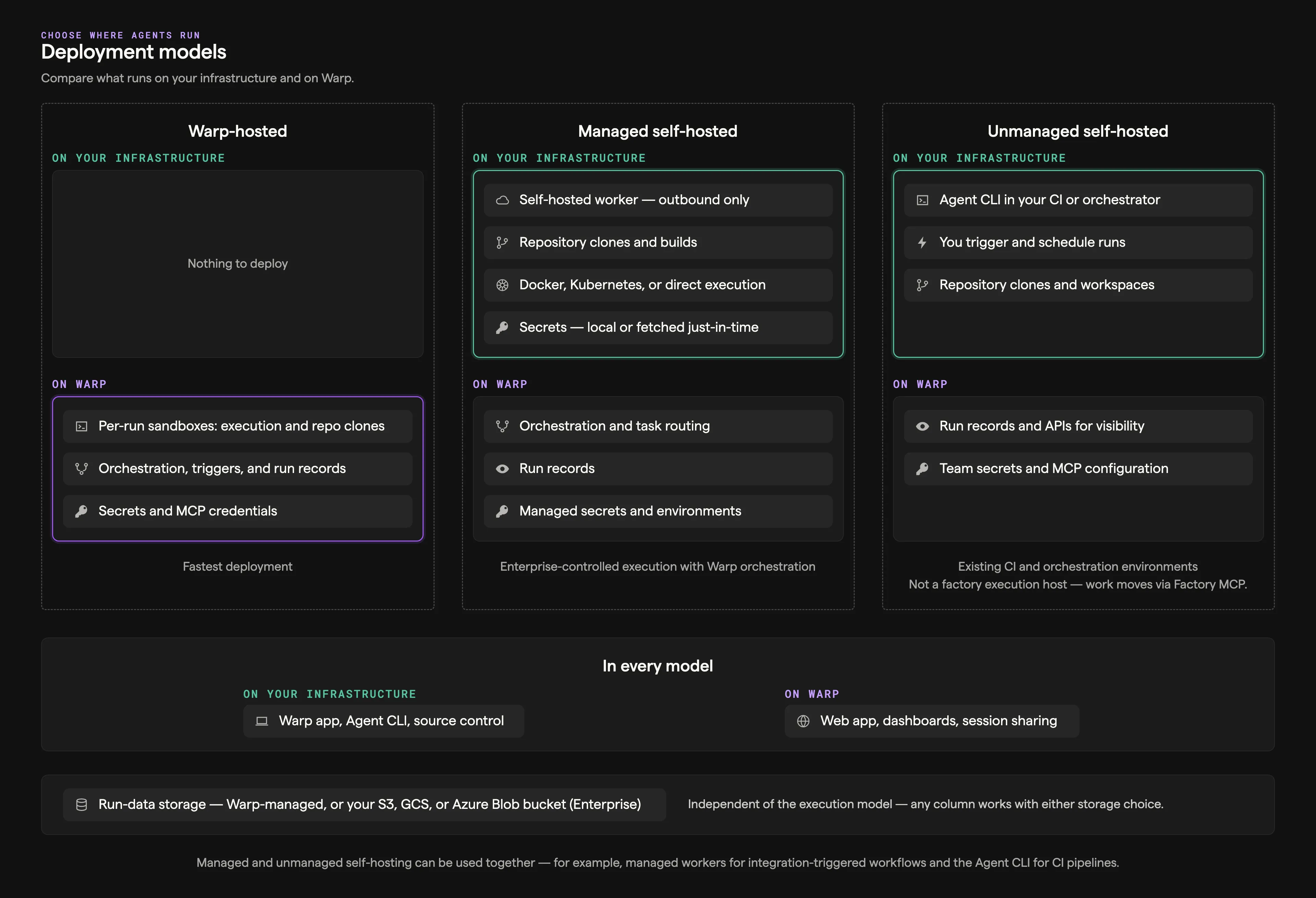1316x898 pixels.
Task: Click You trigger and schedule runs text
Action: pyautogui.click(x=1032, y=242)
